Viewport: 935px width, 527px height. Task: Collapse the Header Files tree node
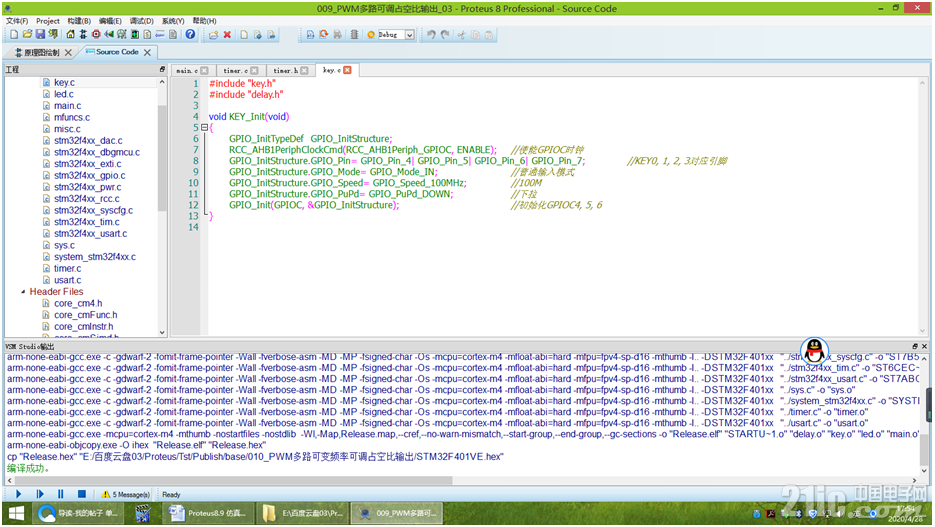23,292
